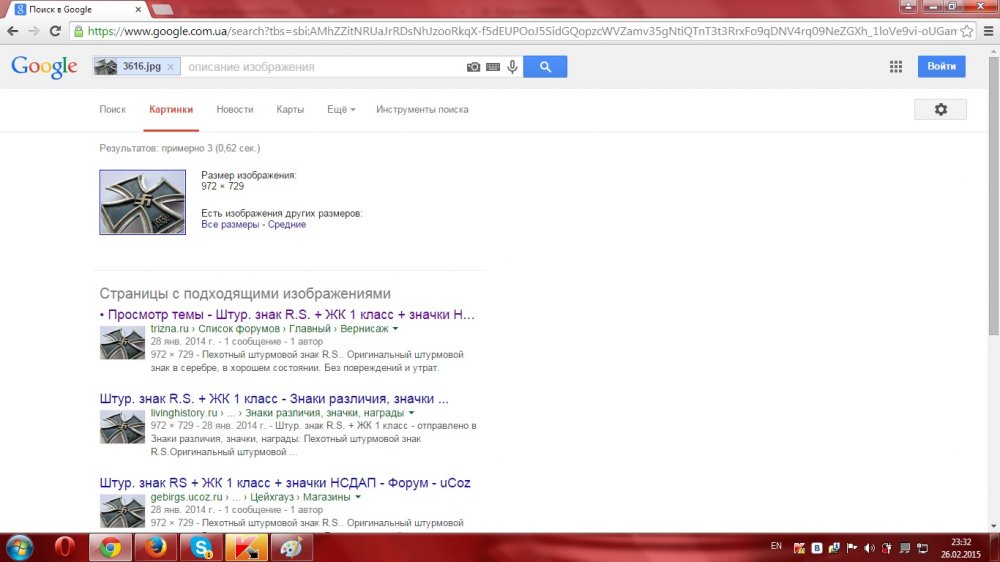Image resolution: width=1000 pixels, height=562 pixels.
Task: Open the K arrow taskbar application
Action: pyautogui.click(x=246, y=548)
